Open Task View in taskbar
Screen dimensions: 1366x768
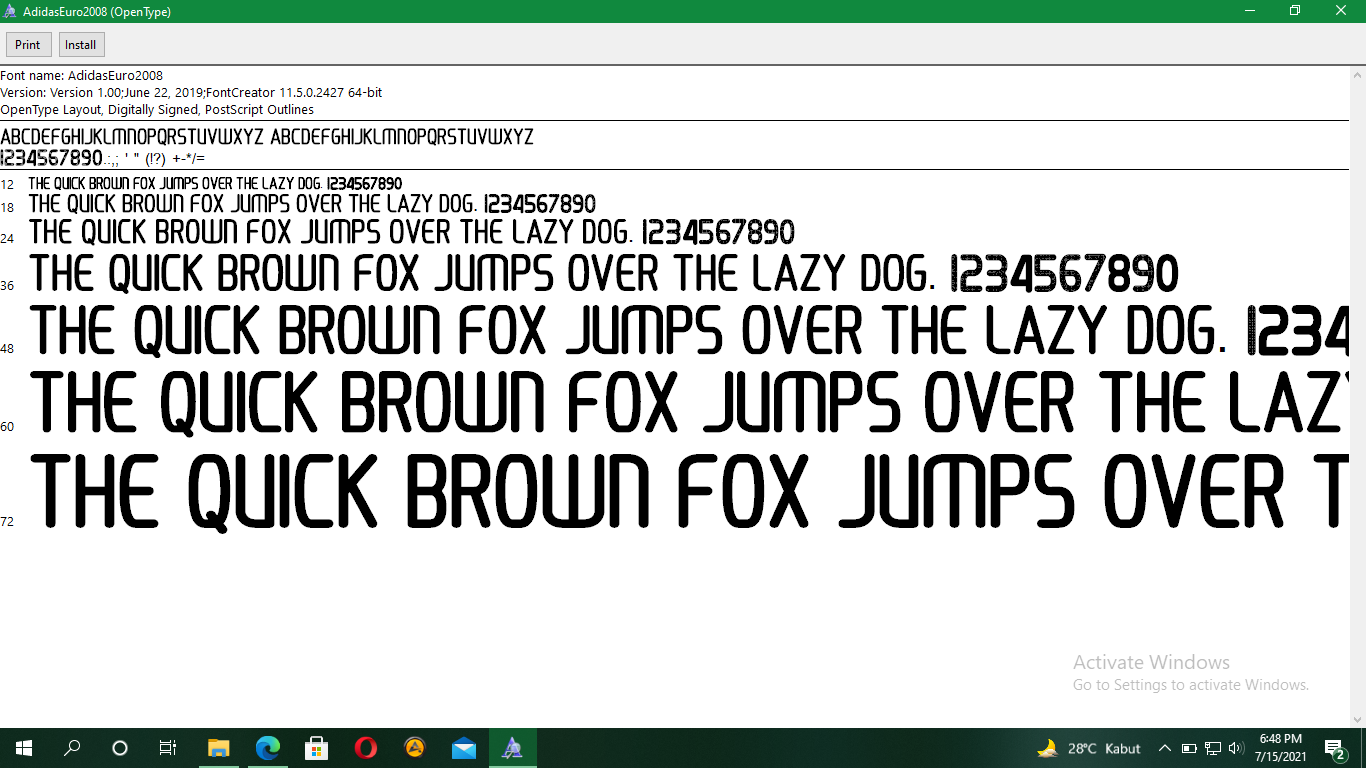168,748
